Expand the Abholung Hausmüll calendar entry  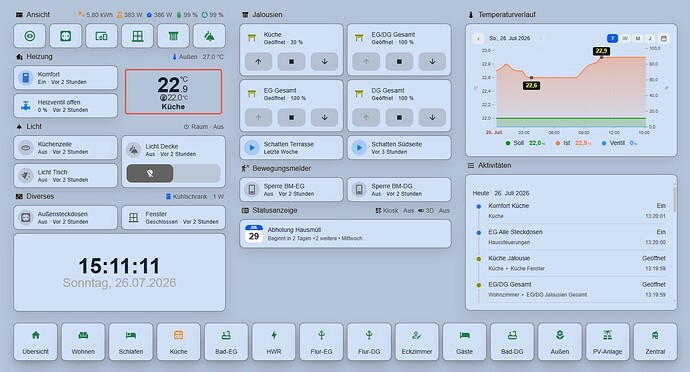(x=345, y=234)
